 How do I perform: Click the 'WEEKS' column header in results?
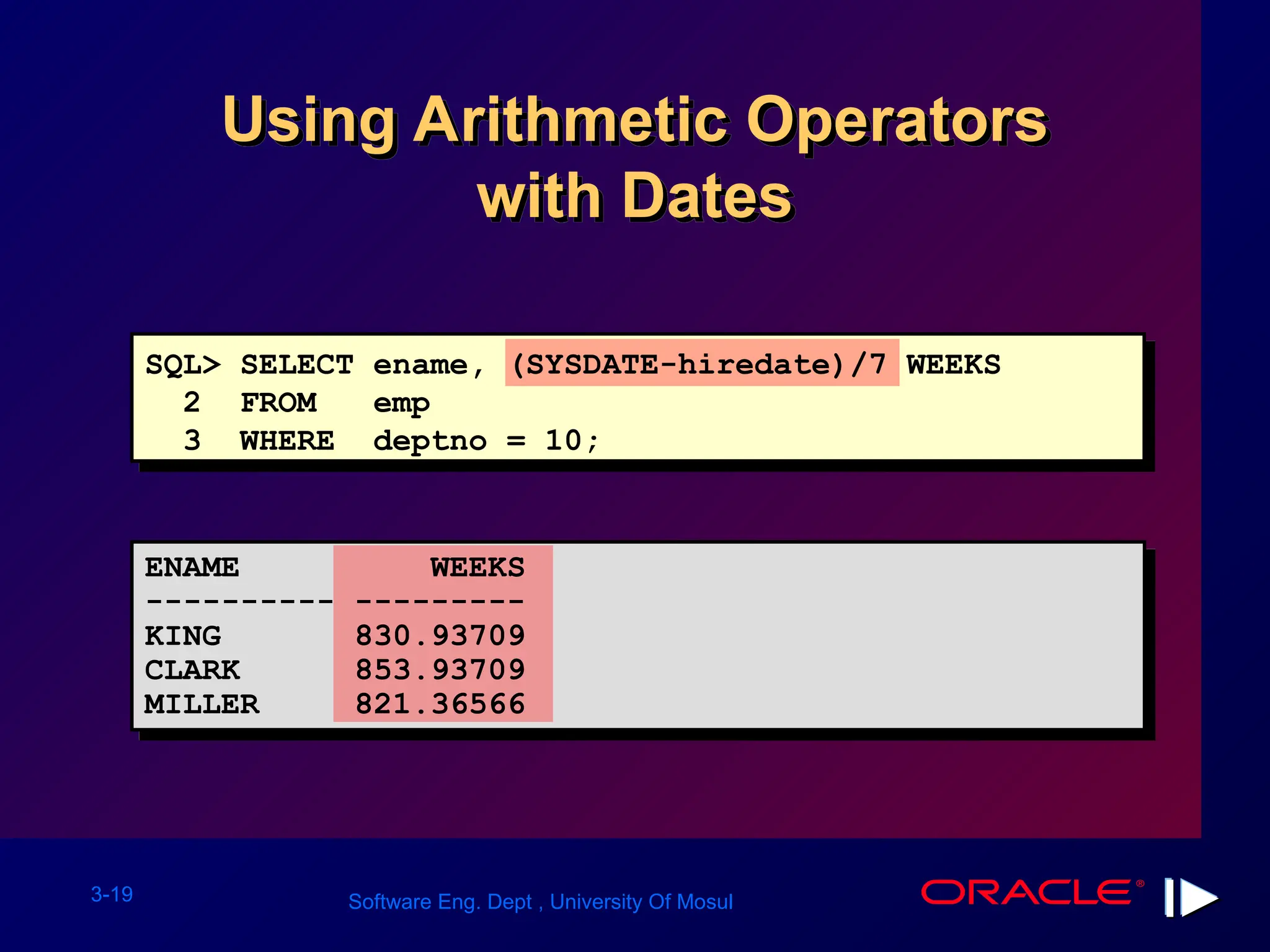point(477,567)
